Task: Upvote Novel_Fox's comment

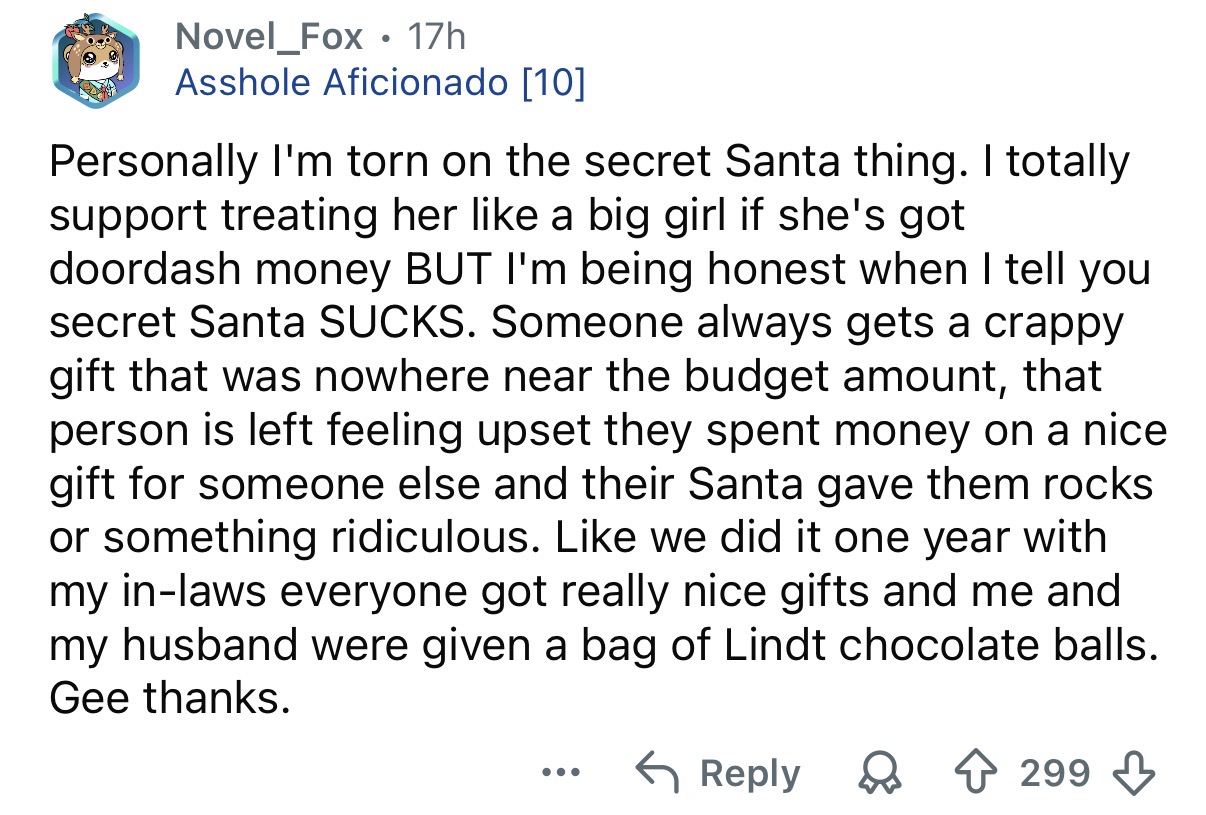Action: tap(996, 773)
